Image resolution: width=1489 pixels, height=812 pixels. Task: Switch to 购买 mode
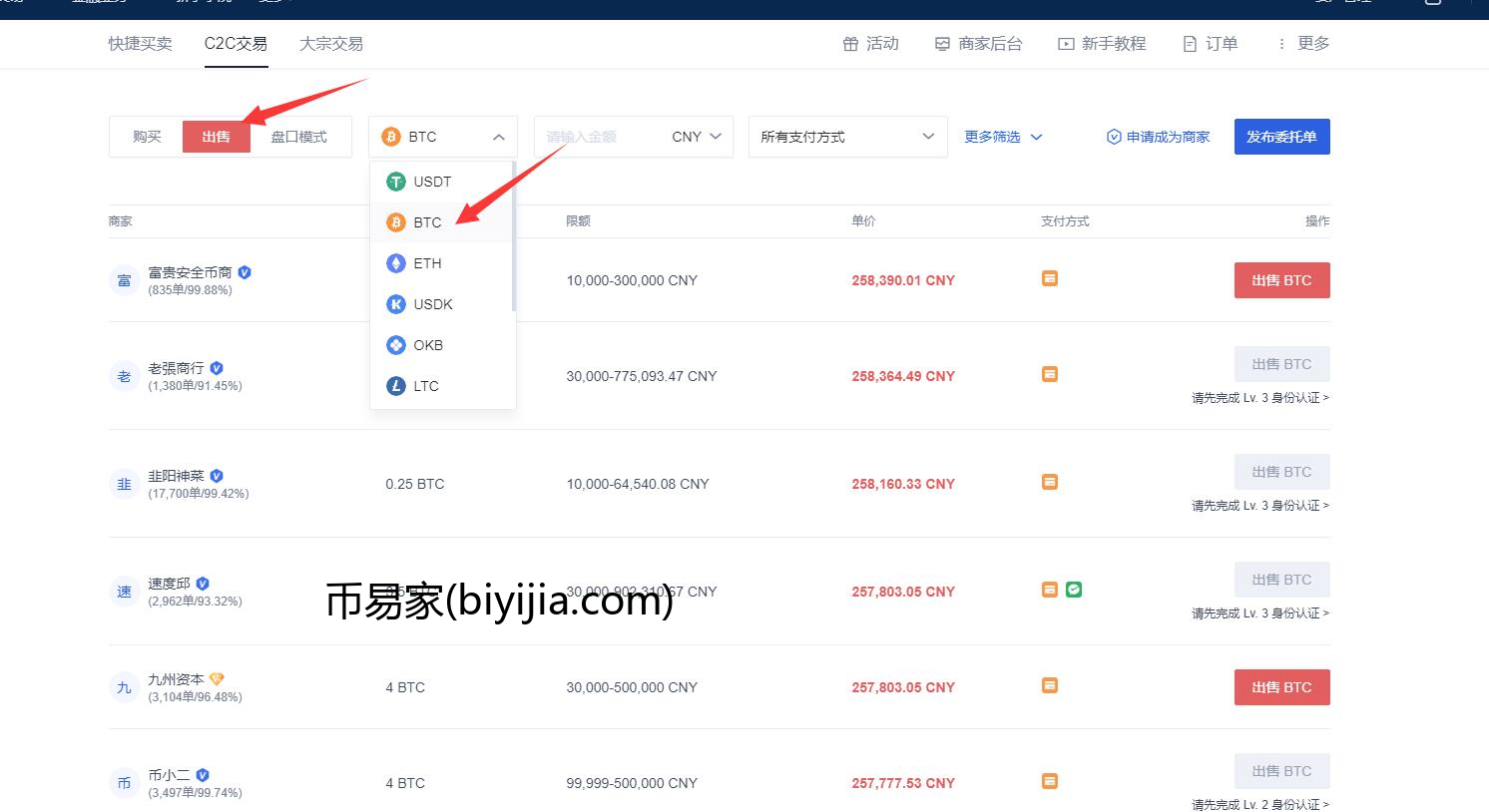click(x=147, y=137)
